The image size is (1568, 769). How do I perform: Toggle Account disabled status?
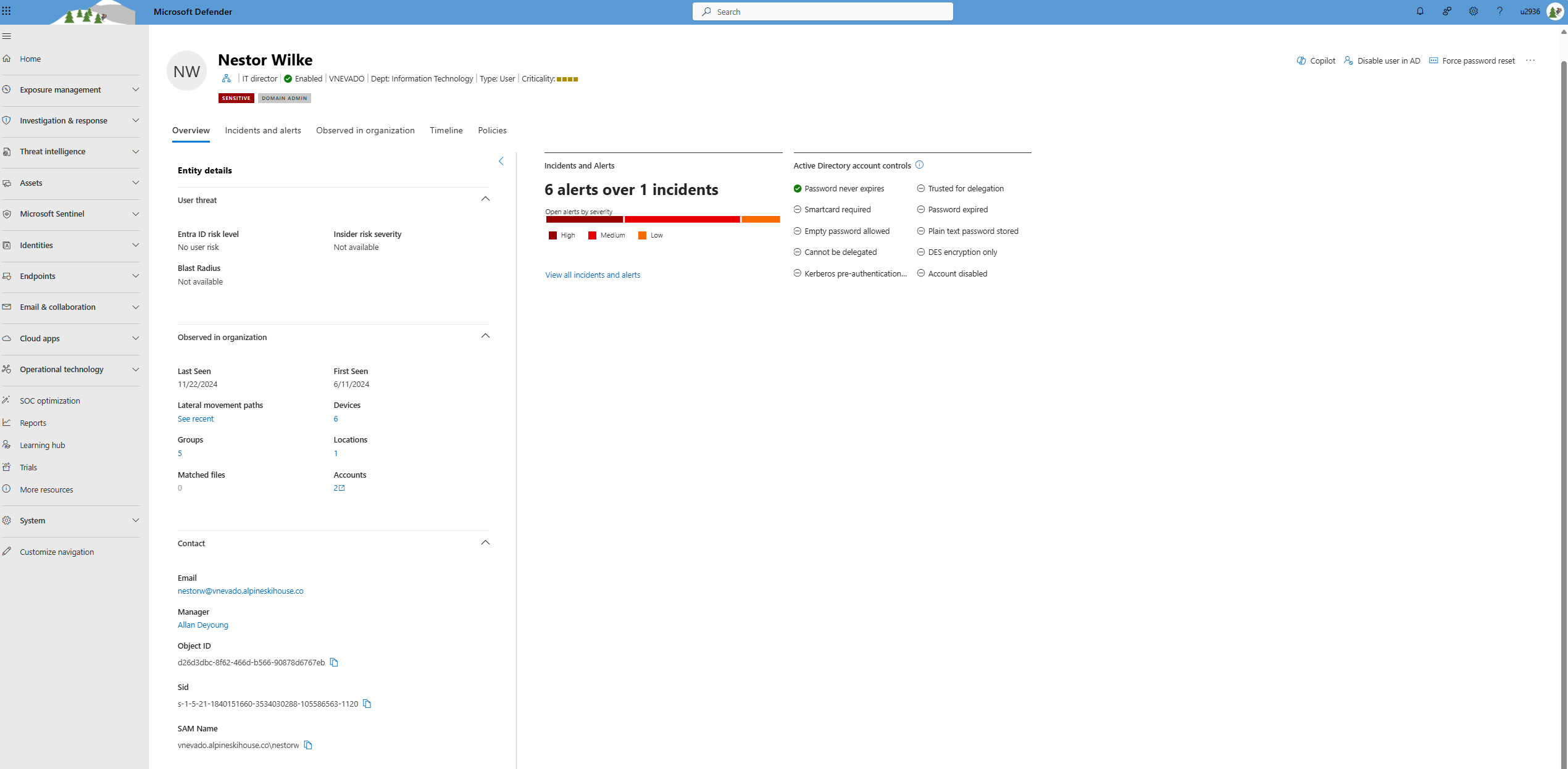(920, 274)
